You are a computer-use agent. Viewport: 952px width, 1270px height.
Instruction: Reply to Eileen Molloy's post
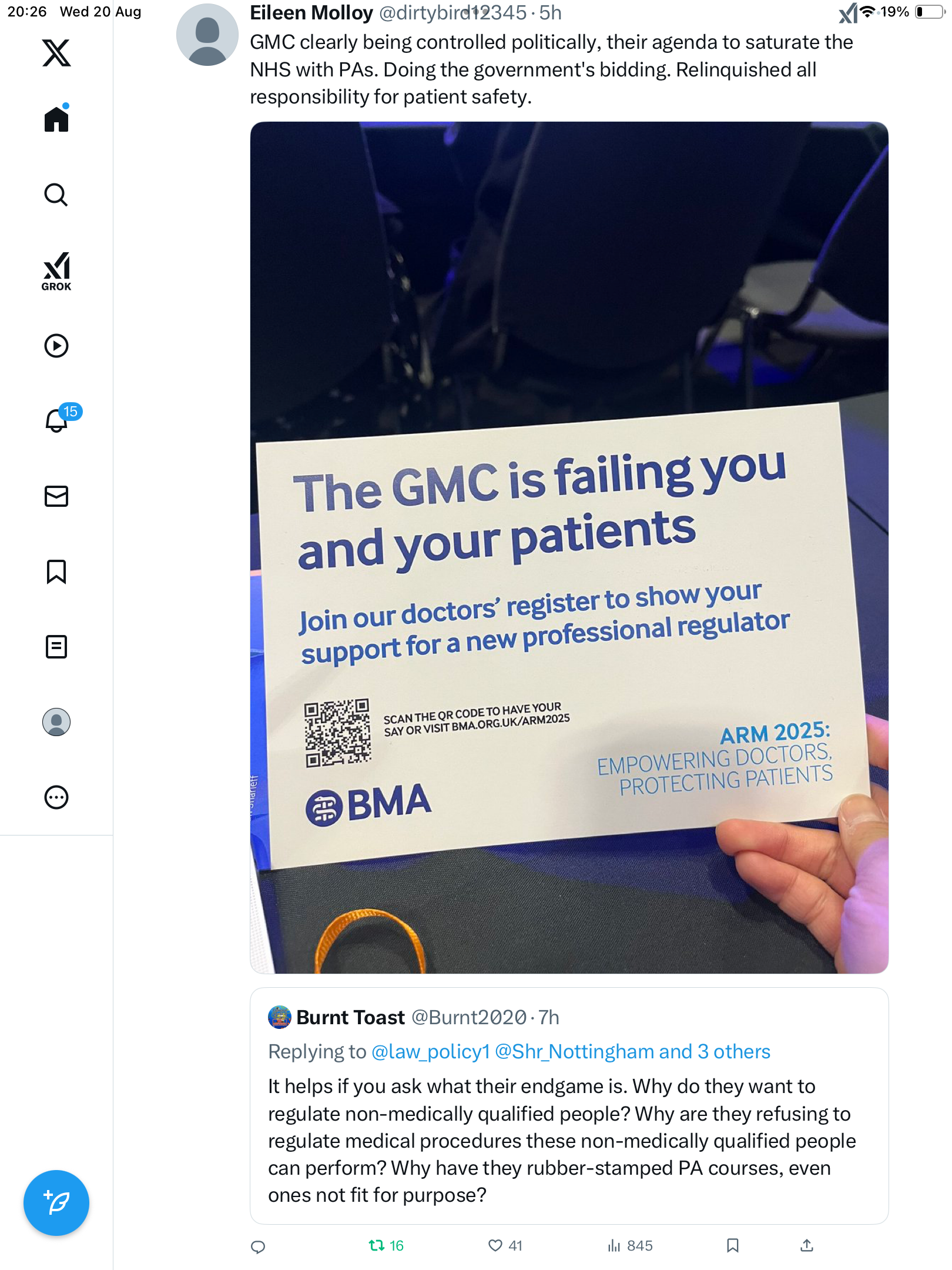click(x=258, y=1246)
